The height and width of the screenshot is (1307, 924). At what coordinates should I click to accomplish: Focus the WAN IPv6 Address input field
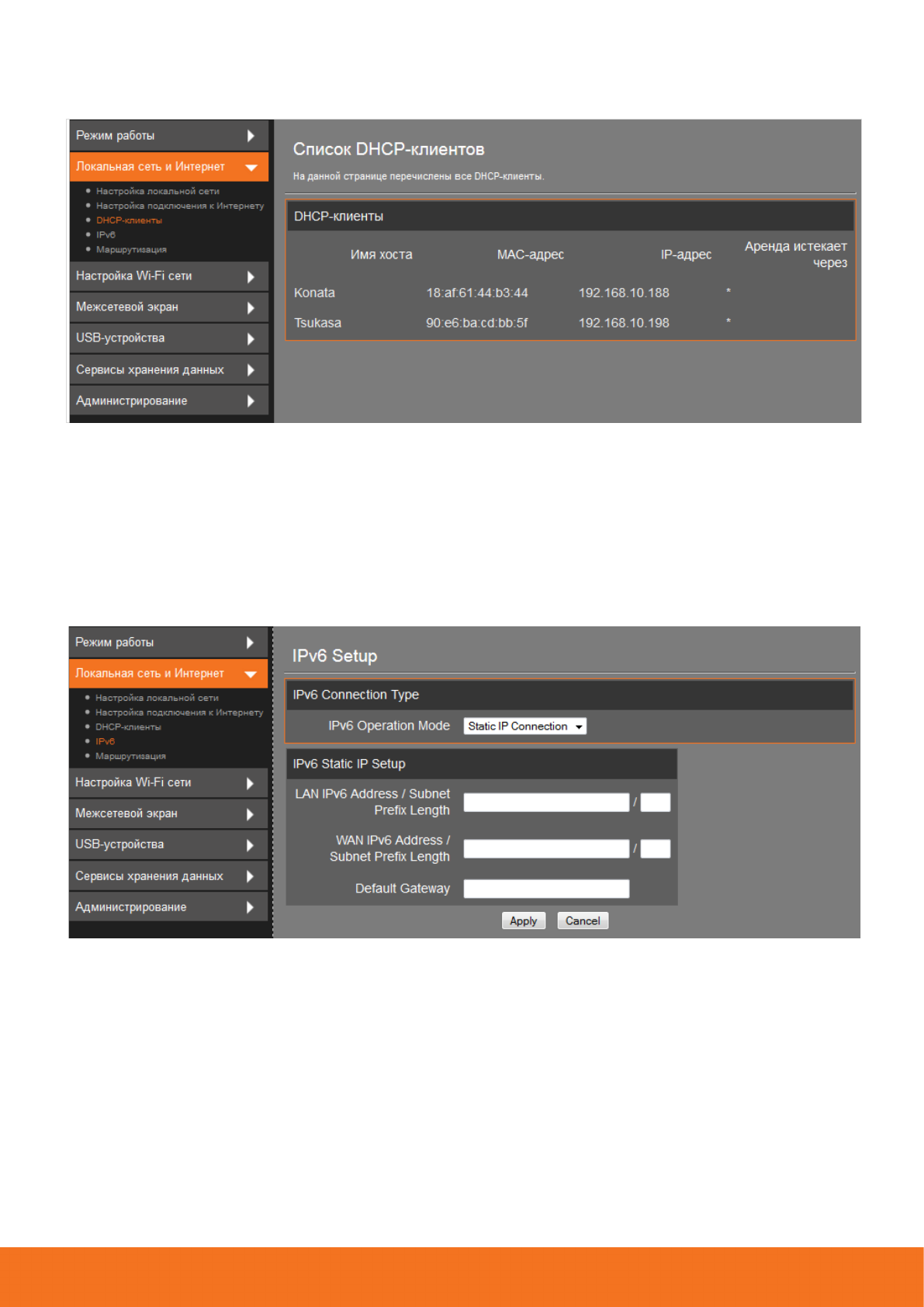545,849
